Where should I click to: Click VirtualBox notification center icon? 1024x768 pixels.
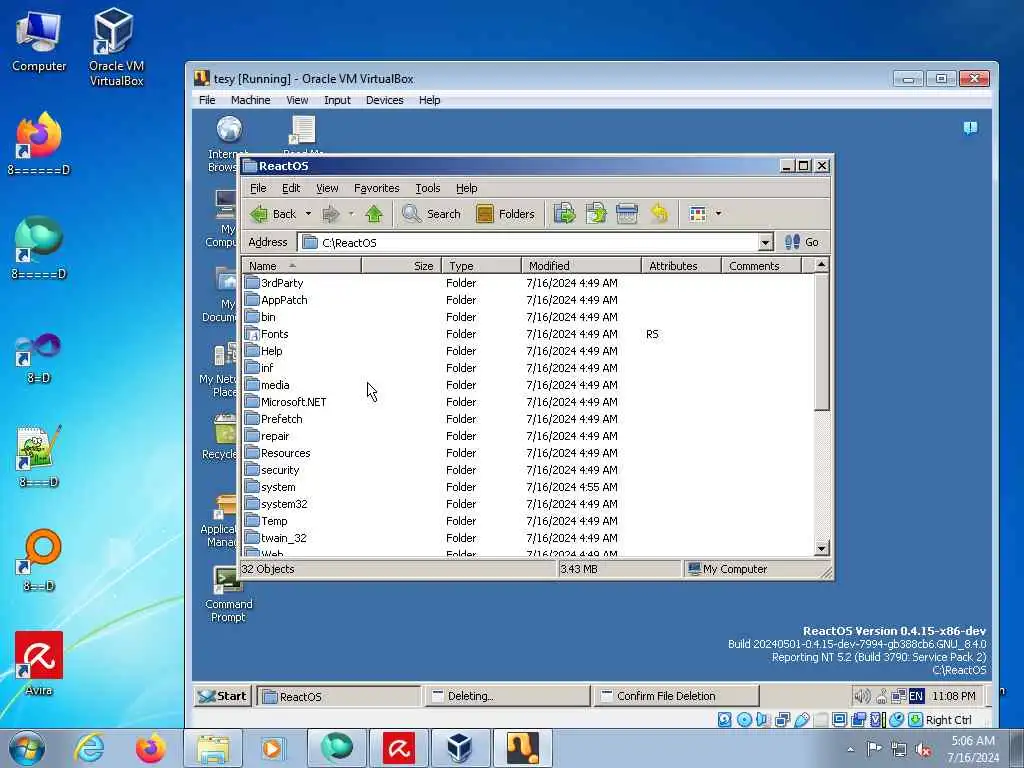970,127
